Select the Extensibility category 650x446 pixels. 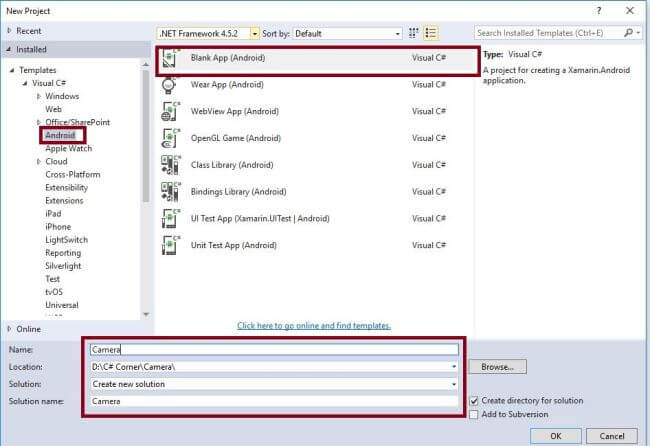tap(67, 188)
